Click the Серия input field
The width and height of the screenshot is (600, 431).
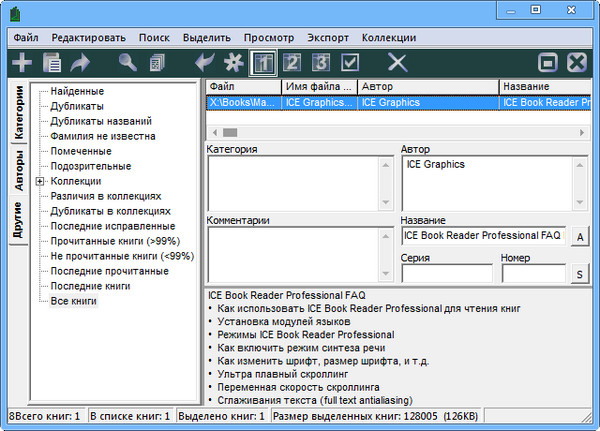(x=447, y=273)
